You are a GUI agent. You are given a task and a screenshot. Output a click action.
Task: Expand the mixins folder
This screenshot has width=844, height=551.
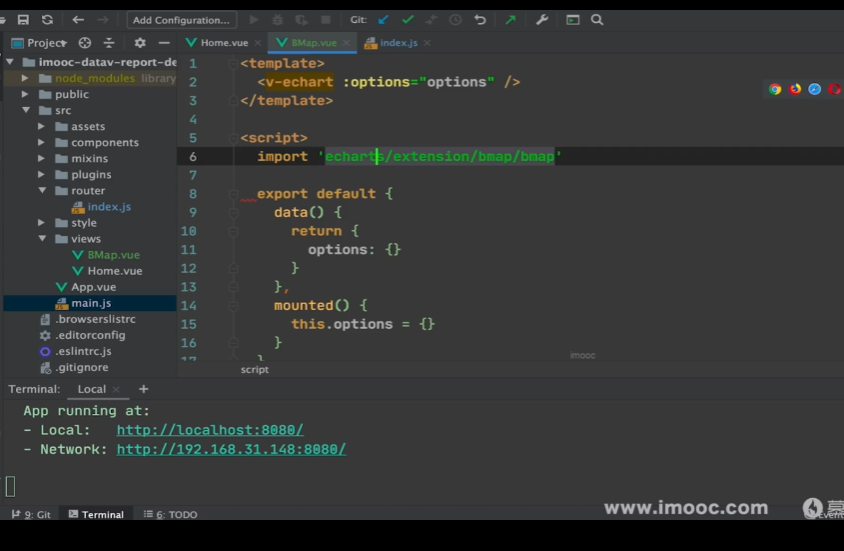pyautogui.click(x=41, y=159)
